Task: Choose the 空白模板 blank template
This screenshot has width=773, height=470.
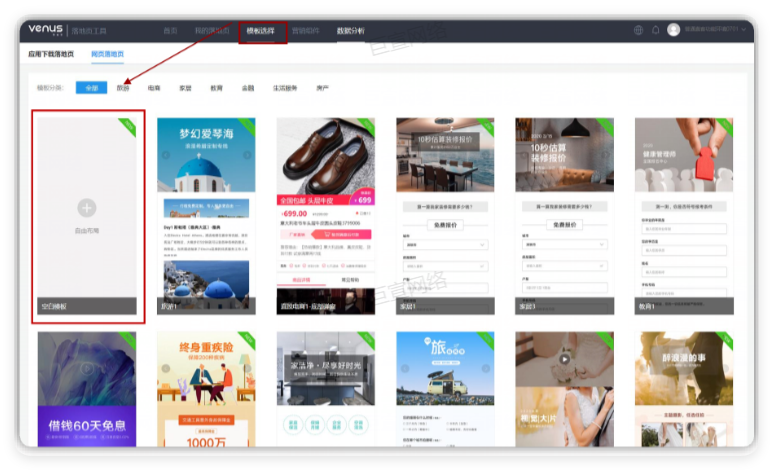Action: pyautogui.click(x=87, y=216)
